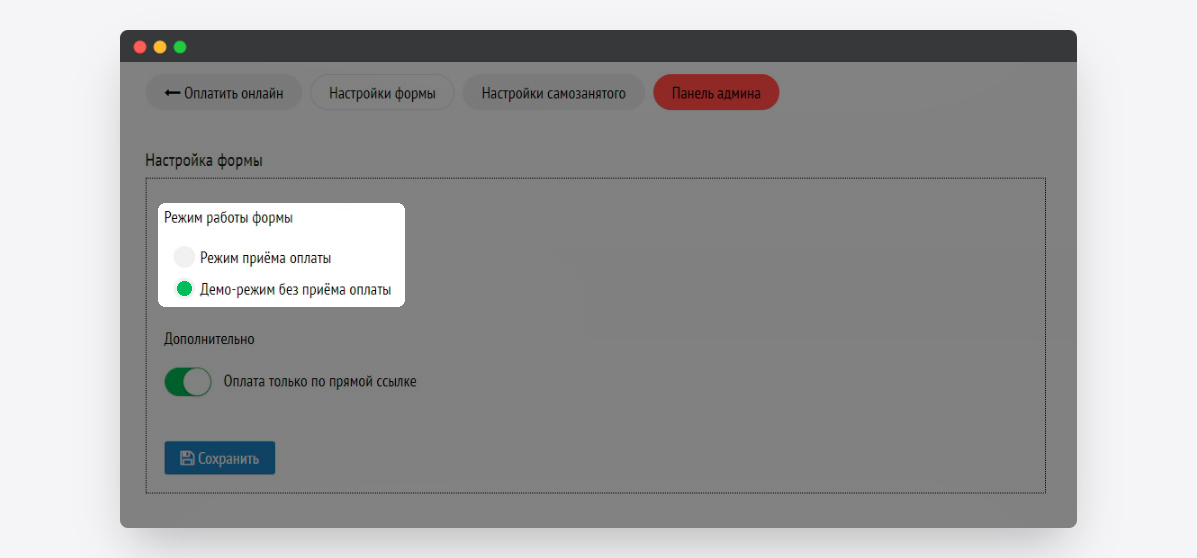Open the Настройки самозанятого tab

point(553,93)
